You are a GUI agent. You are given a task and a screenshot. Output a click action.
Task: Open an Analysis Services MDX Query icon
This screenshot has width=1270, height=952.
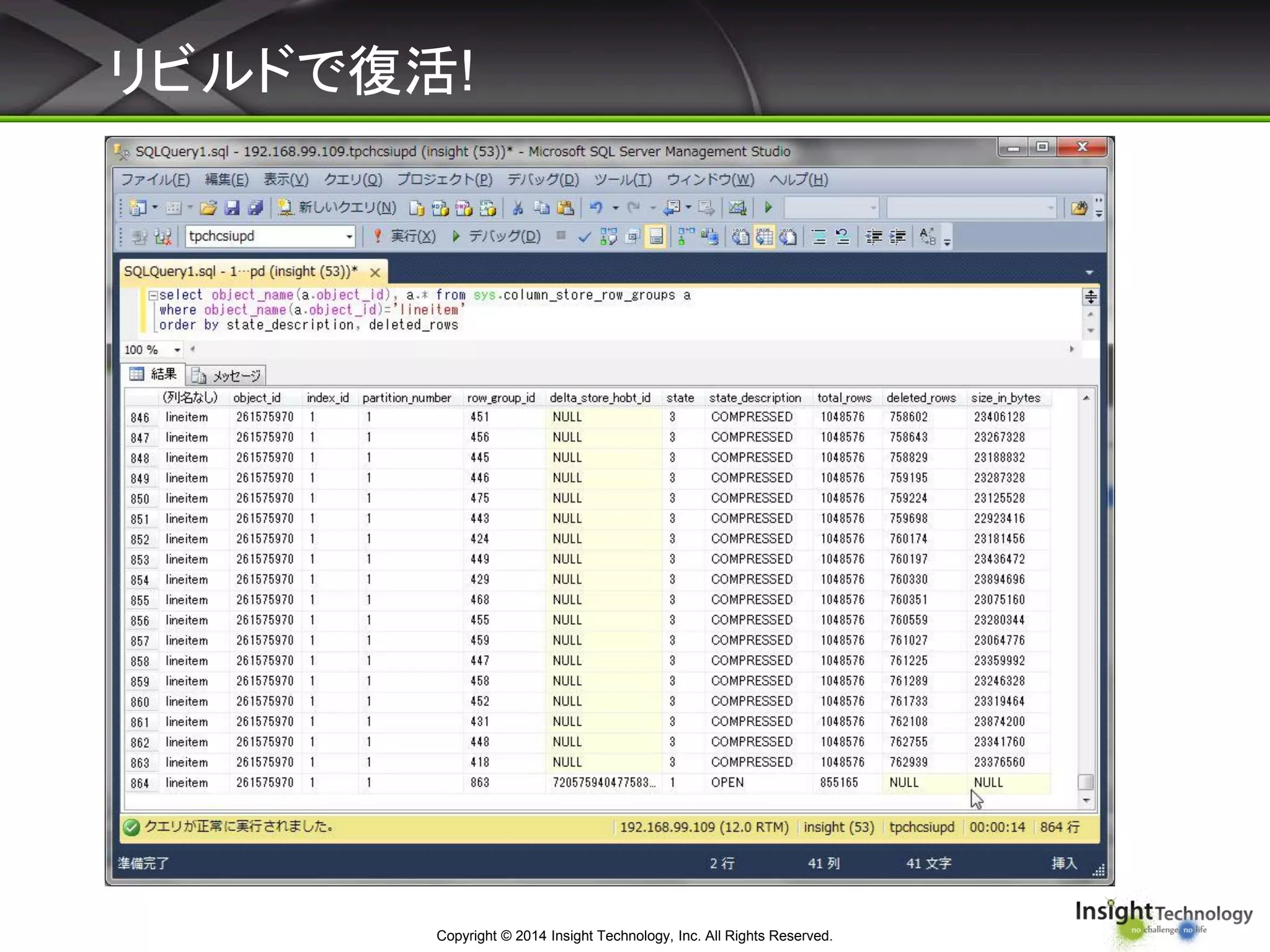[x=440, y=208]
